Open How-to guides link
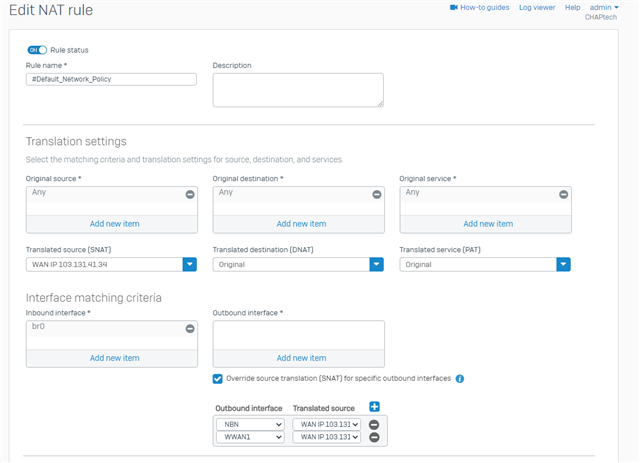The height and width of the screenshot is (463, 640). click(480, 7)
